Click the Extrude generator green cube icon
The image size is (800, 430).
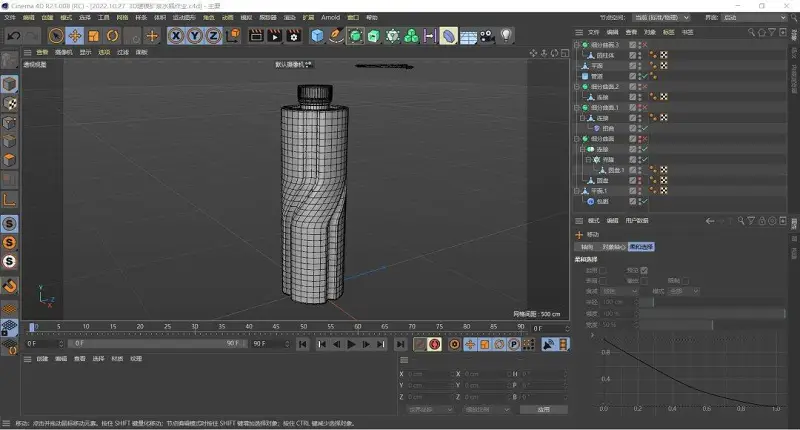(x=374, y=36)
